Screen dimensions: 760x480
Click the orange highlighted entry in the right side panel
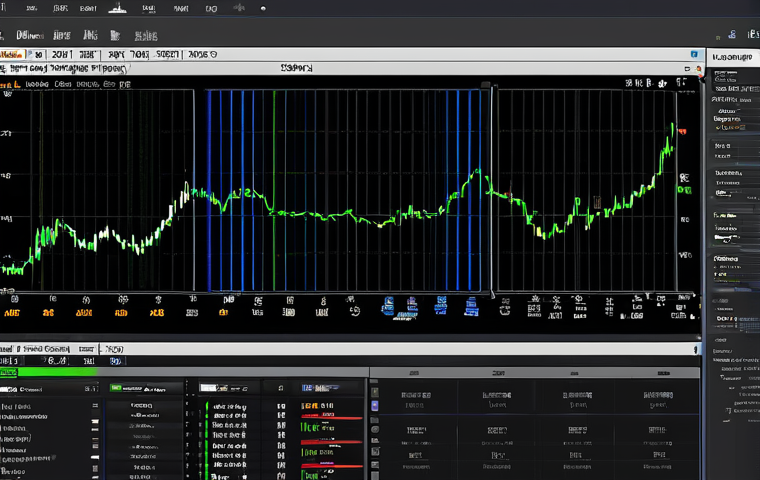730,128
